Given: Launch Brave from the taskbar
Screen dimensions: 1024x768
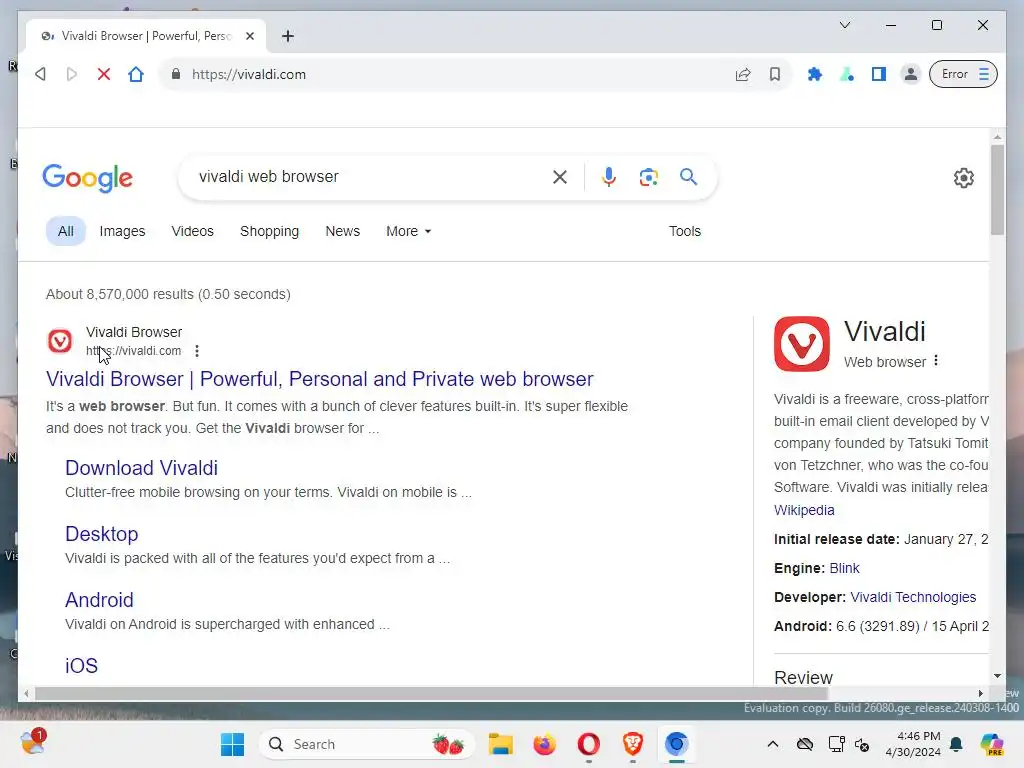Looking at the screenshot, I should [x=632, y=744].
